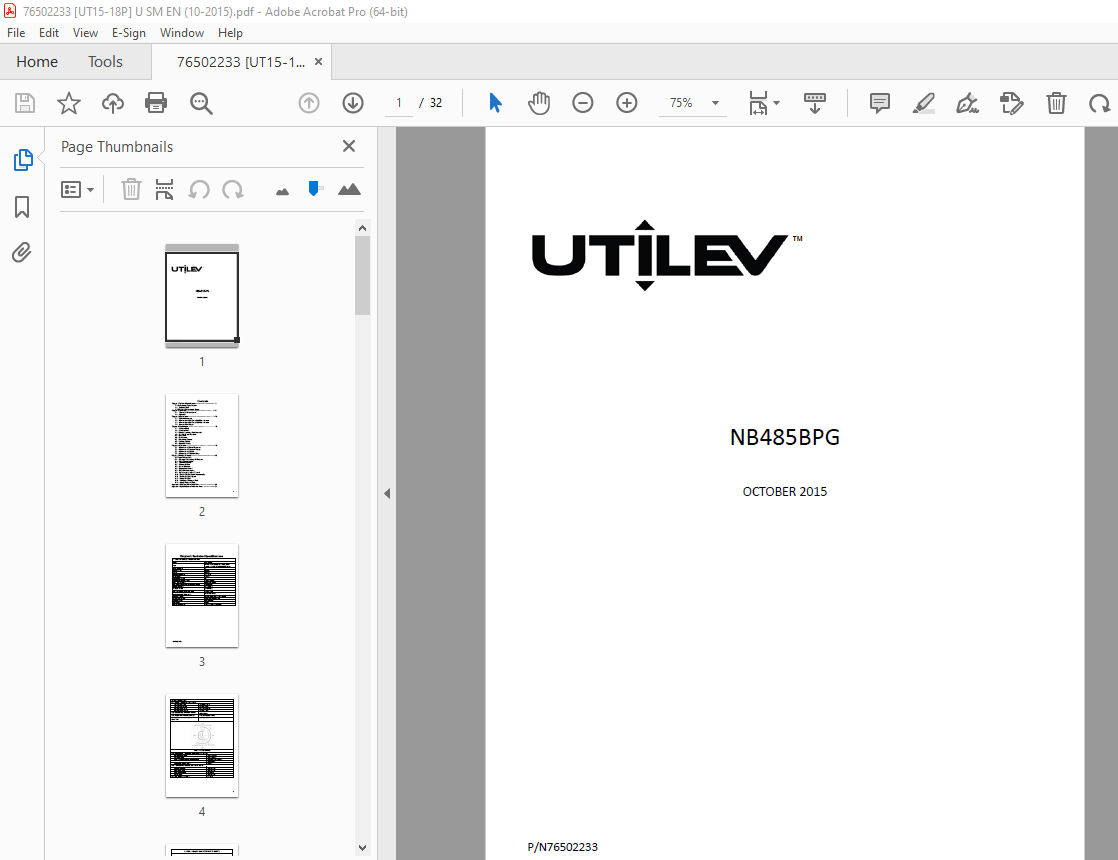The height and width of the screenshot is (860, 1118).
Task: Open Page Thumbnails pane icon
Action: coord(23,160)
